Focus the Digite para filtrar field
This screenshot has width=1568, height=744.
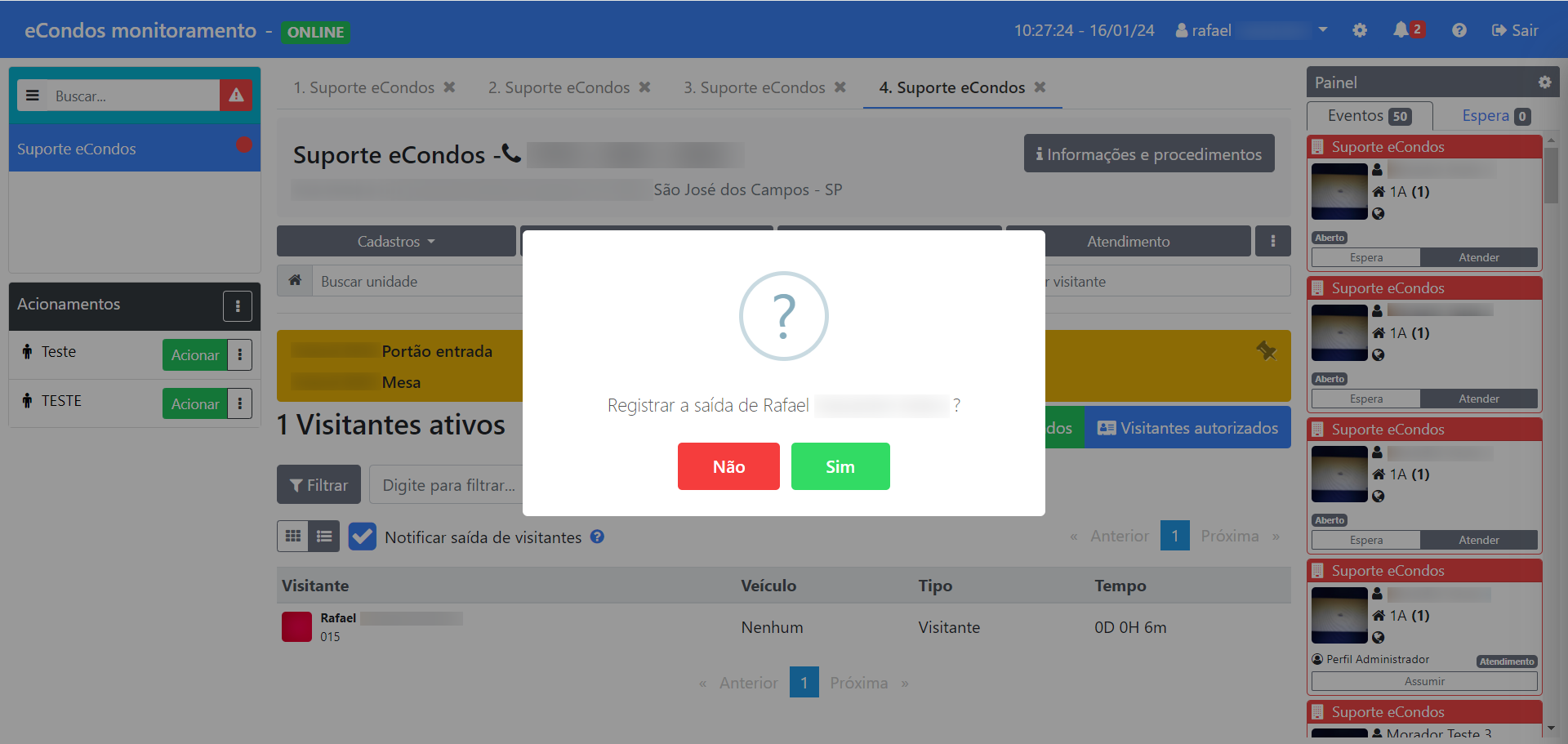447,485
